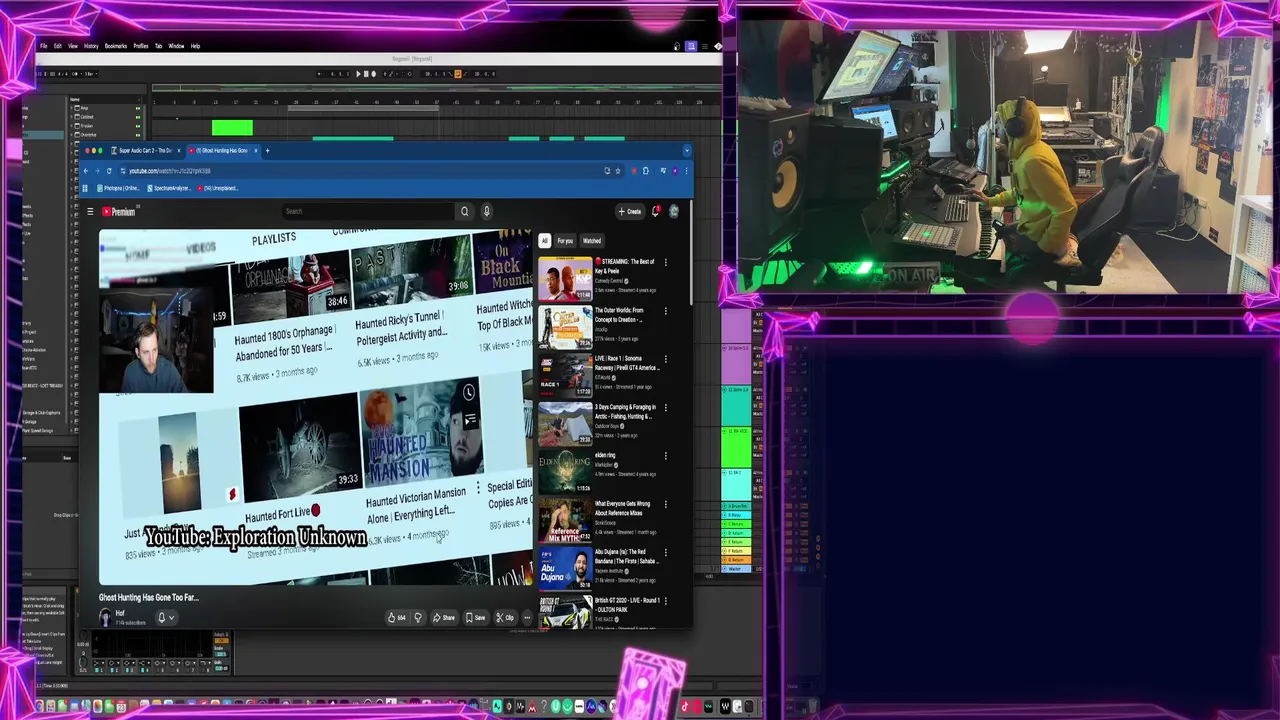Click Ableton stop button
Viewport: 1280px width, 720px height.
click(366, 73)
